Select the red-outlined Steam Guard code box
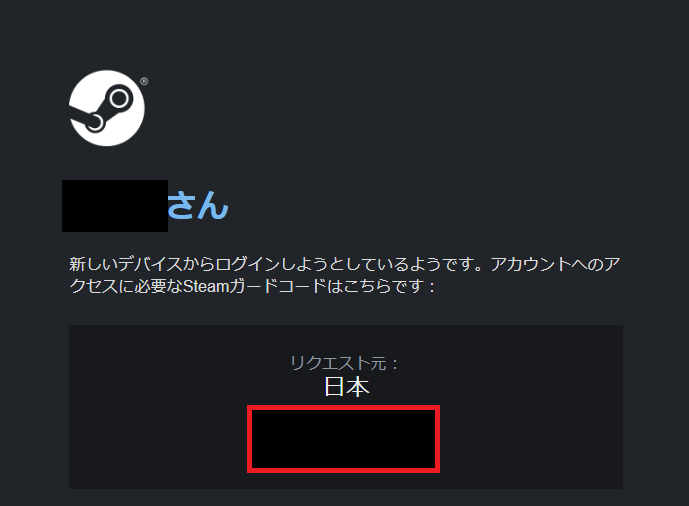 click(x=344, y=439)
